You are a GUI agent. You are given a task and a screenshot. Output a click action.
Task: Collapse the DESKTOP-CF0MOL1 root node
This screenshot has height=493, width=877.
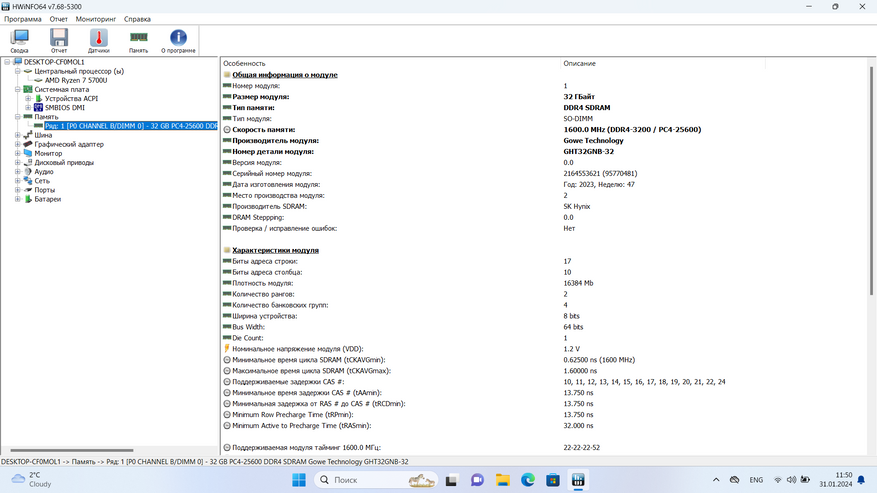[x=7, y=62]
